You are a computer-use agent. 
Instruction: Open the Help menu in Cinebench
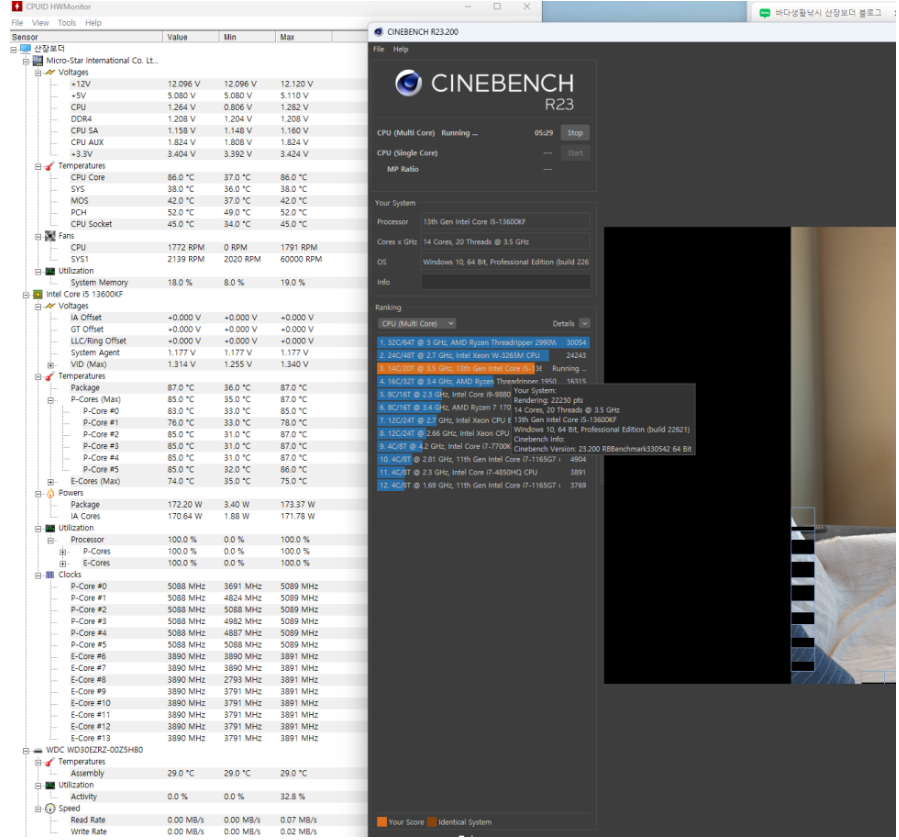pos(400,49)
